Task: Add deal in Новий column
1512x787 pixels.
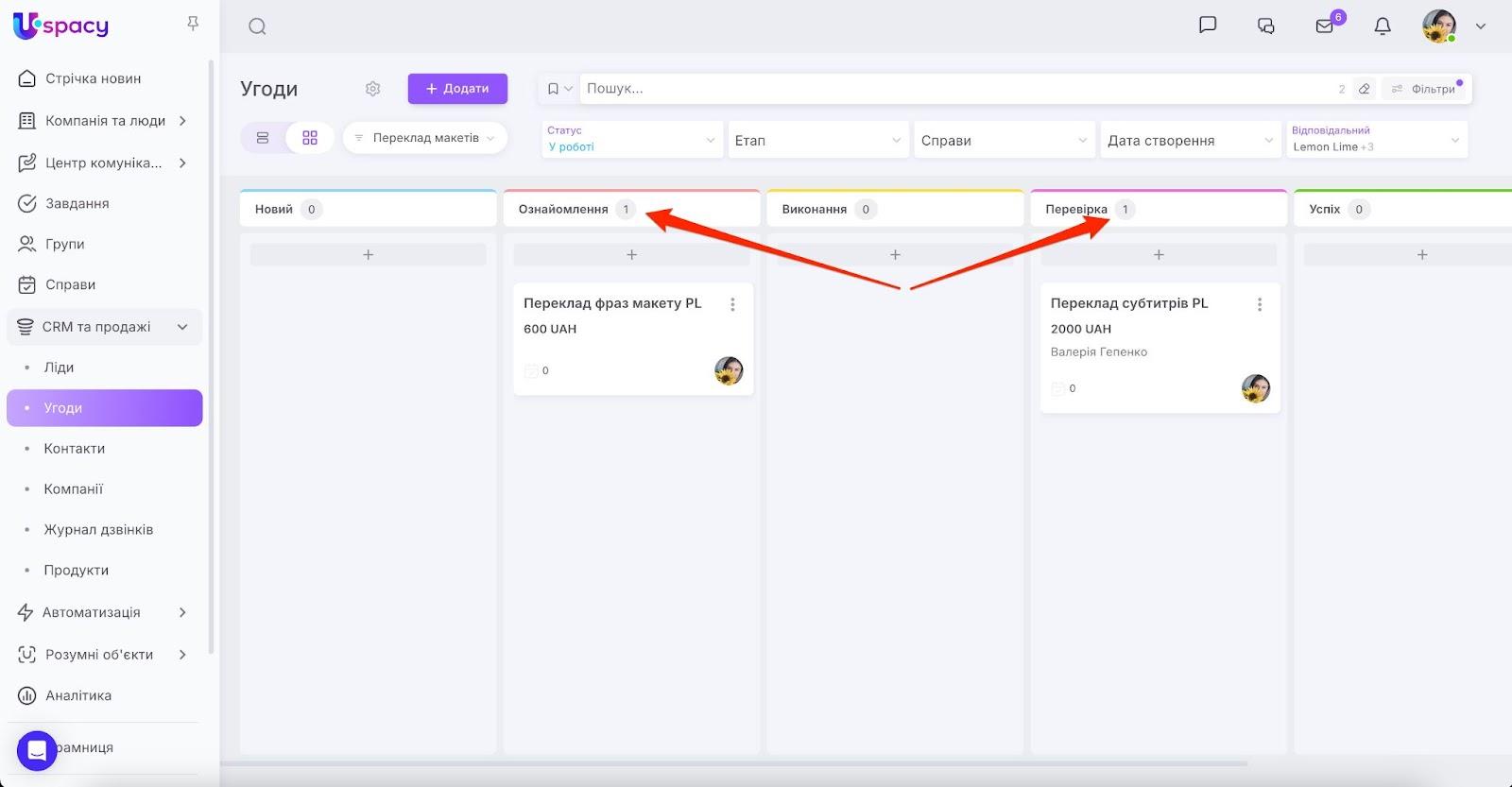Action: point(369,254)
